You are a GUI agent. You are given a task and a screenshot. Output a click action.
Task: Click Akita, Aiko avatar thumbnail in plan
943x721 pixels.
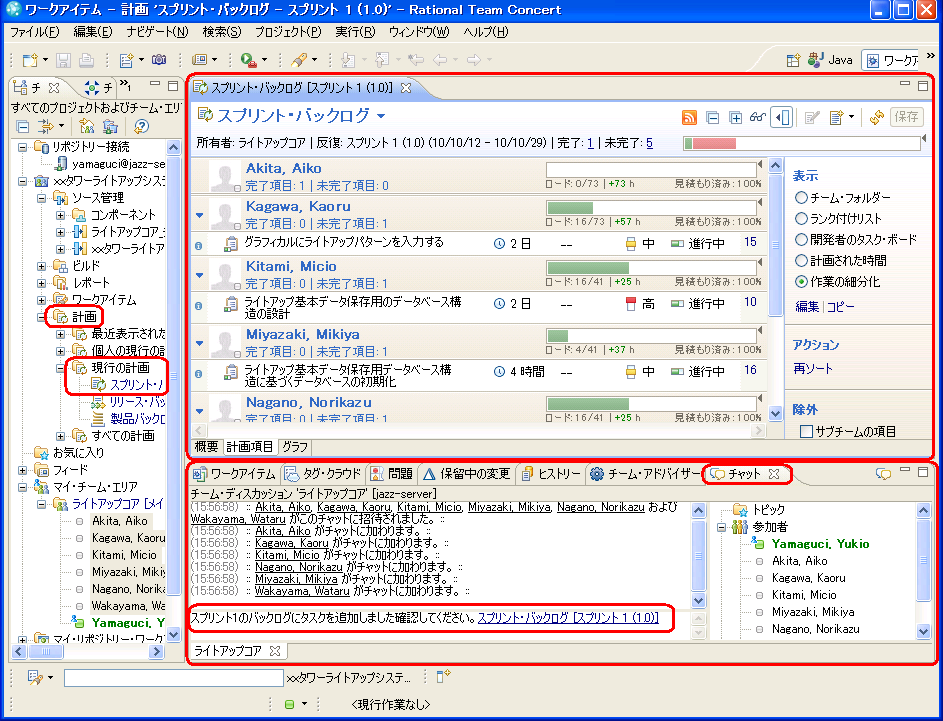225,177
